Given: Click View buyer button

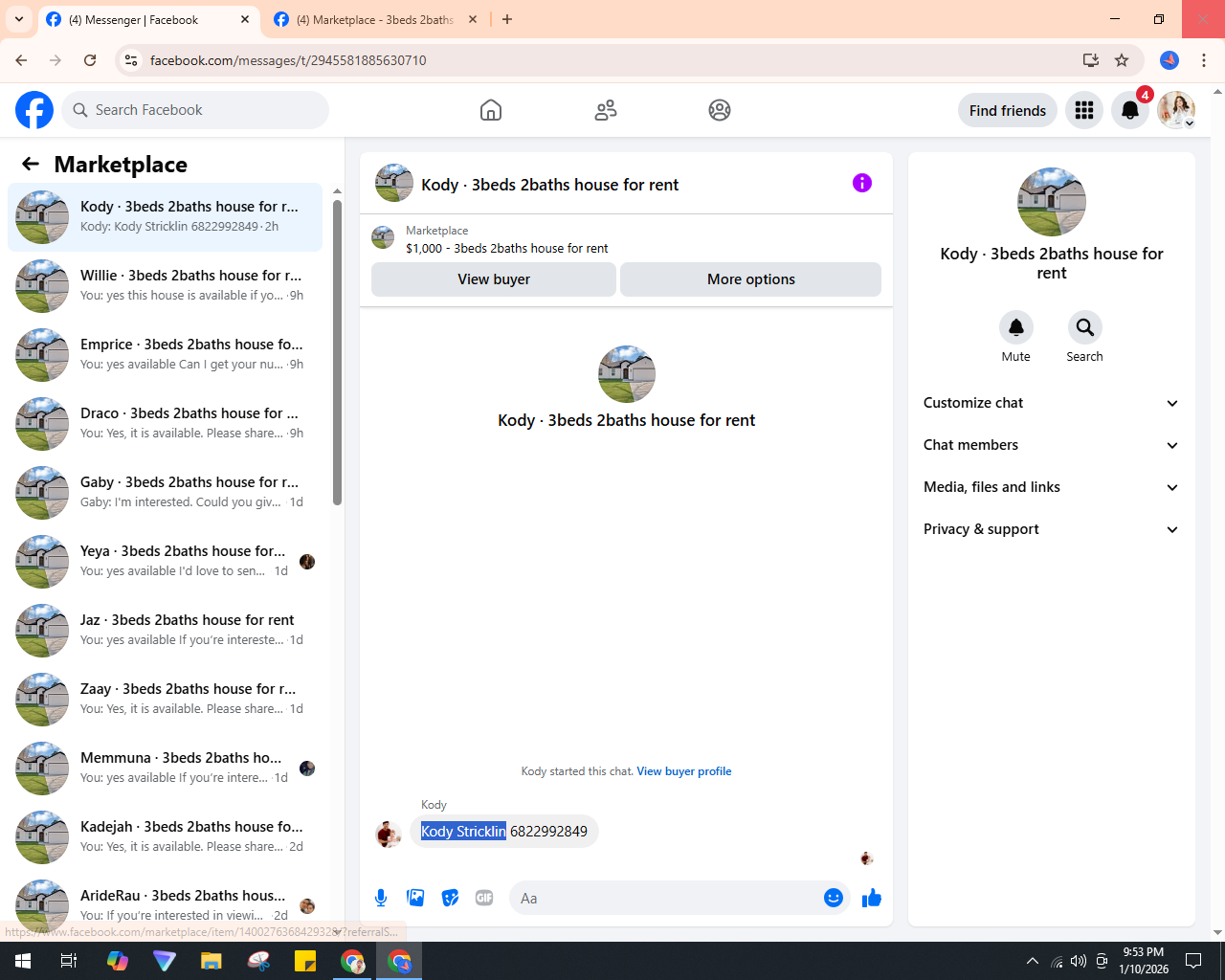Looking at the screenshot, I should [494, 279].
